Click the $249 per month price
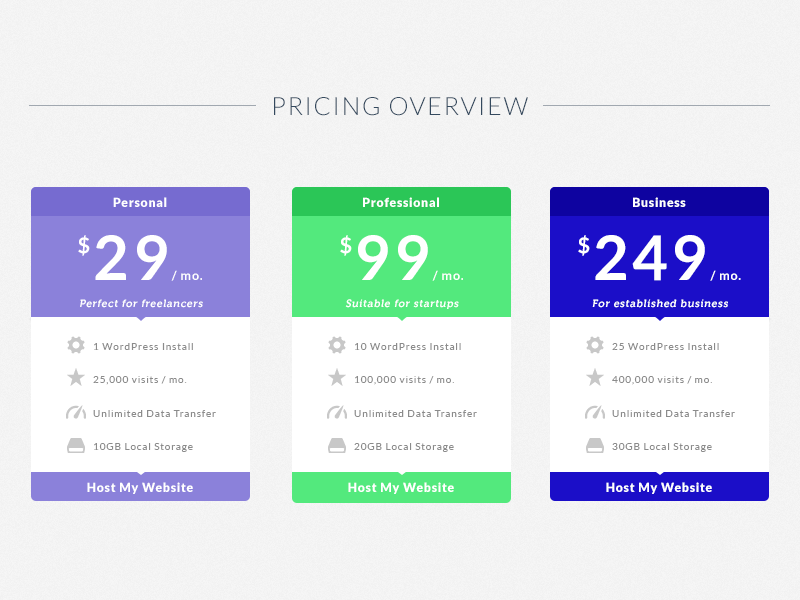 point(650,259)
